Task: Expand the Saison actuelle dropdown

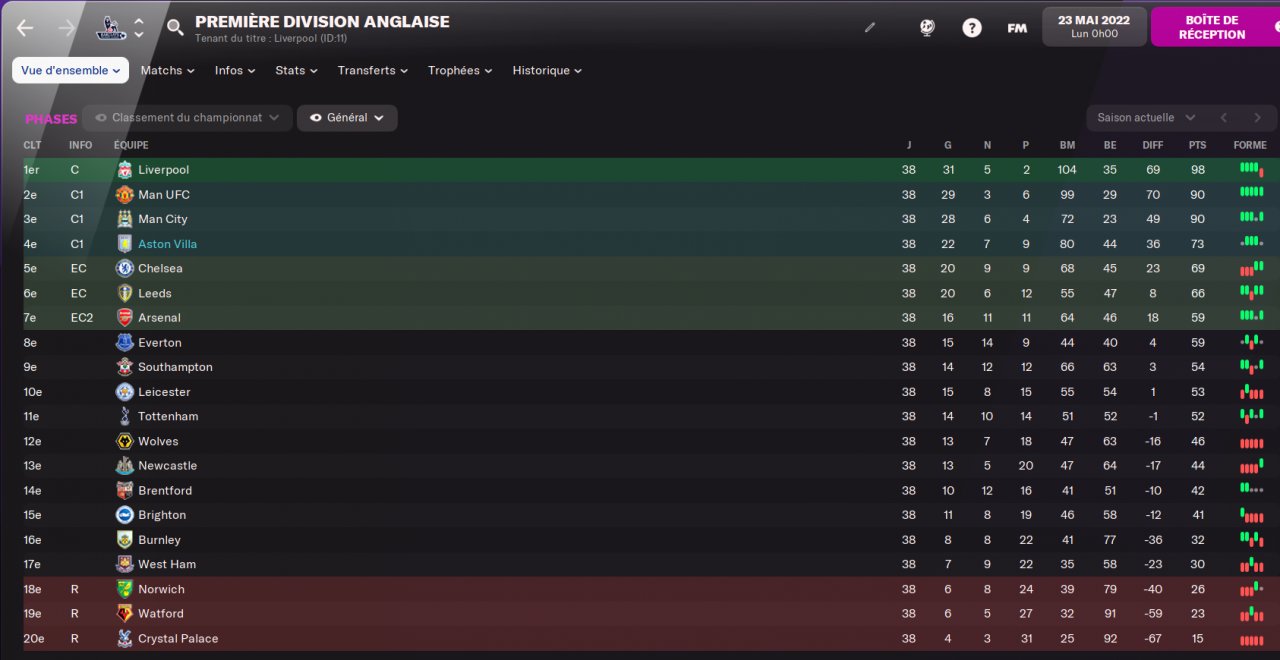Action: [1145, 118]
